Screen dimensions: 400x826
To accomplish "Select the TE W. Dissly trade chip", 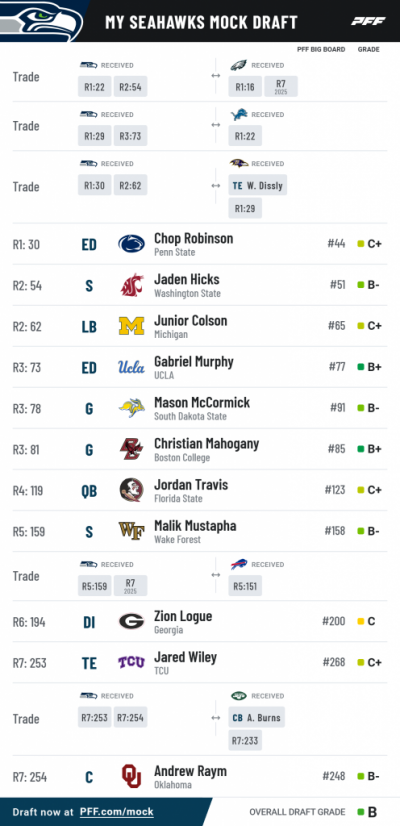I will tap(258, 185).
